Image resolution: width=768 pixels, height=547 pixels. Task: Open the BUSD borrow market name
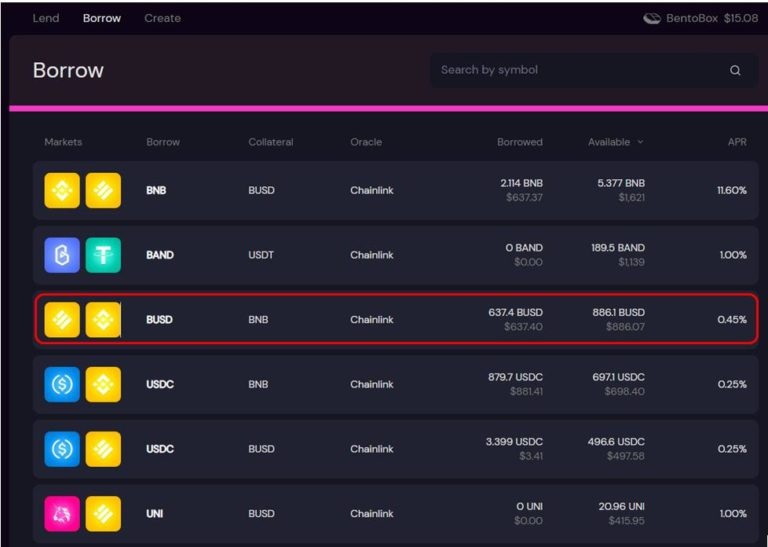(x=159, y=320)
